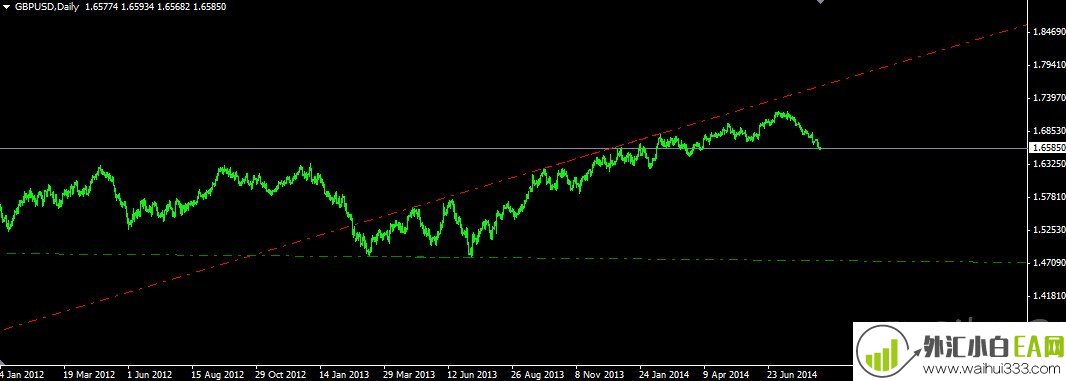This screenshot has height=381, width=1066.
Task: Click the 8 Nov 2013 date label
Action: click(x=599, y=374)
